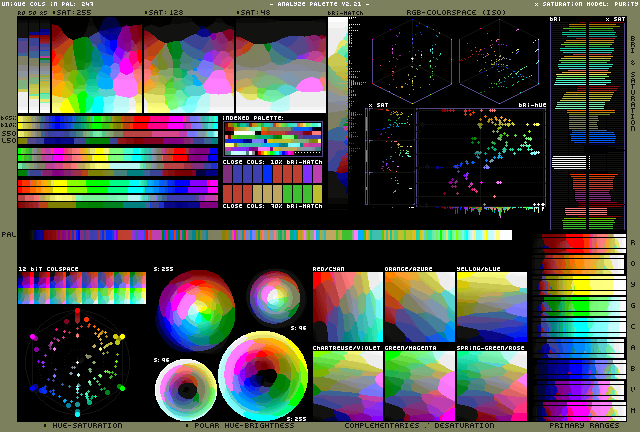Image resolution: width=640 pixels, height=432 pixels.
Task: Open the Red/Cyan complementaries panel
Action: point(347,308)
